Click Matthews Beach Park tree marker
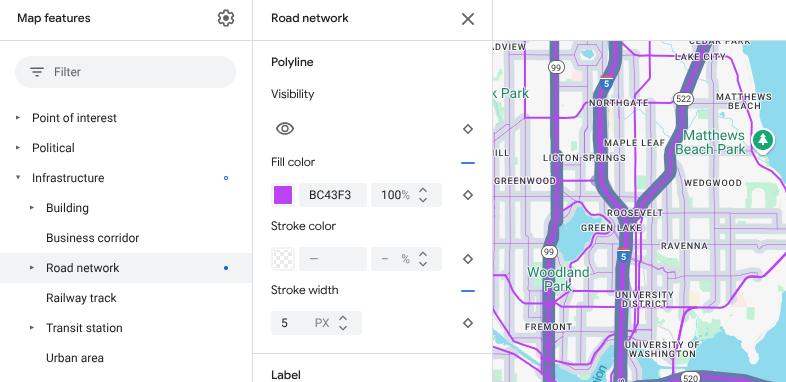The width and height of the screenshot is (786, 382). click(x=763, y=140)
